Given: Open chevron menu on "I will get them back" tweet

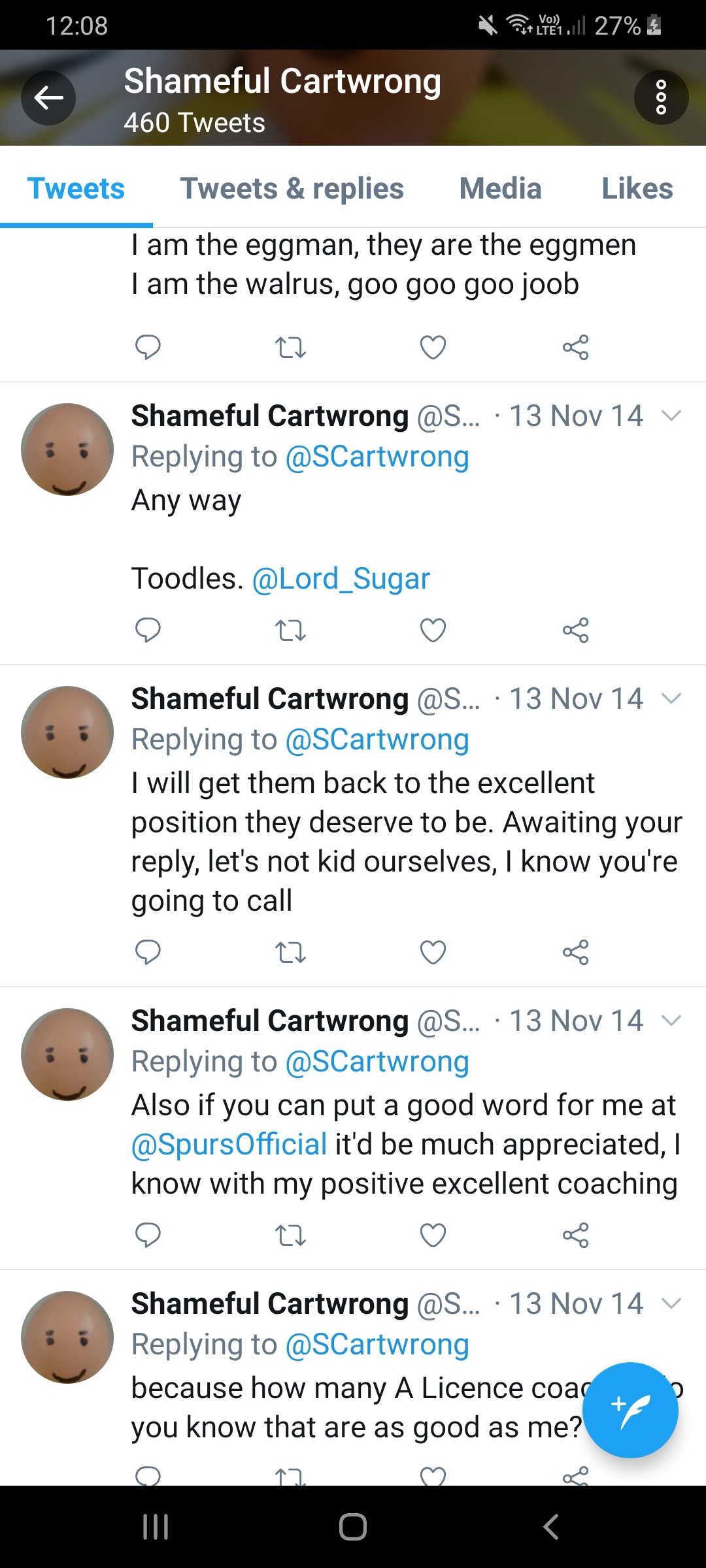Looking at the screenshot, I should point(671,698).
